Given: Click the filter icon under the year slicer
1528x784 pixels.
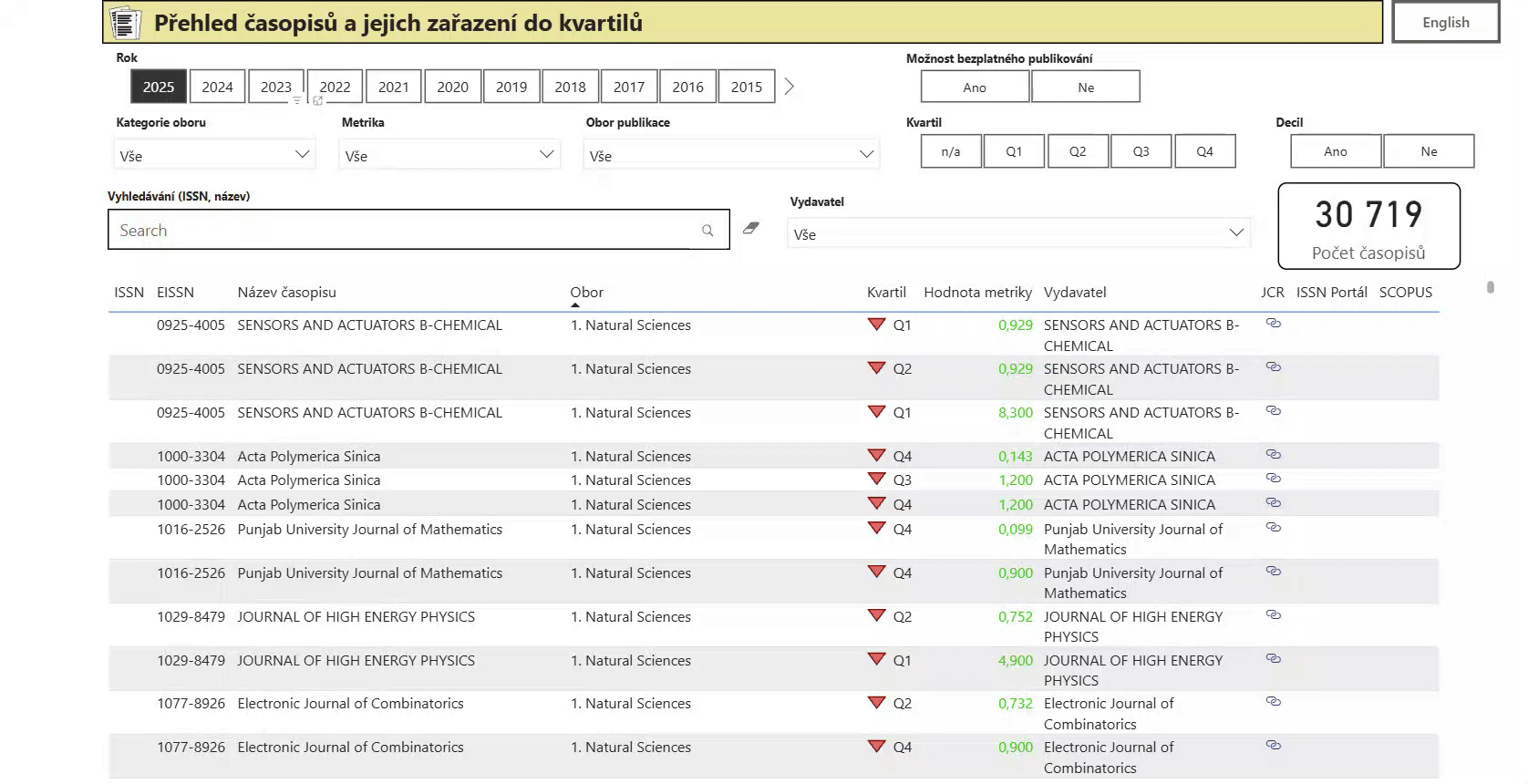Looking at the screenshot, I should click(x=296, y=101).
